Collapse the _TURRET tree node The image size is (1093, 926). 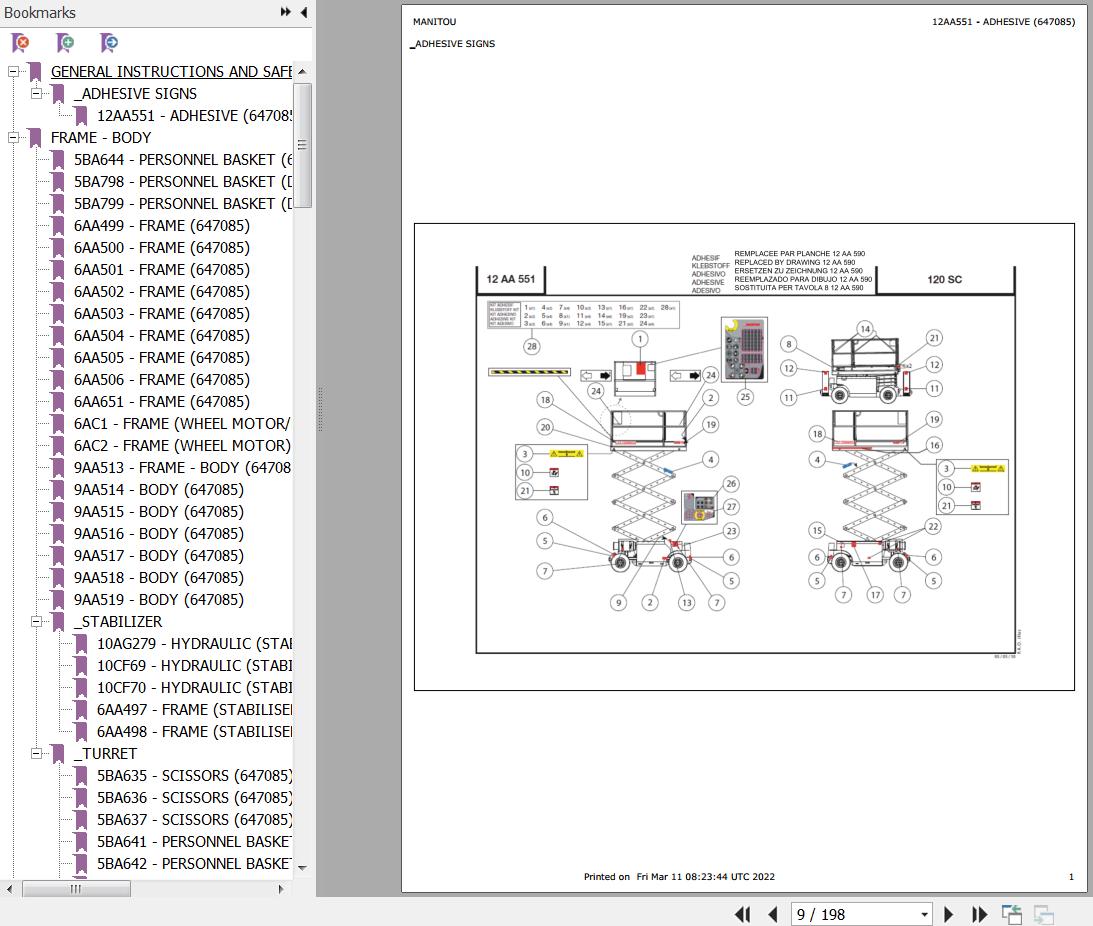point(37,754)
